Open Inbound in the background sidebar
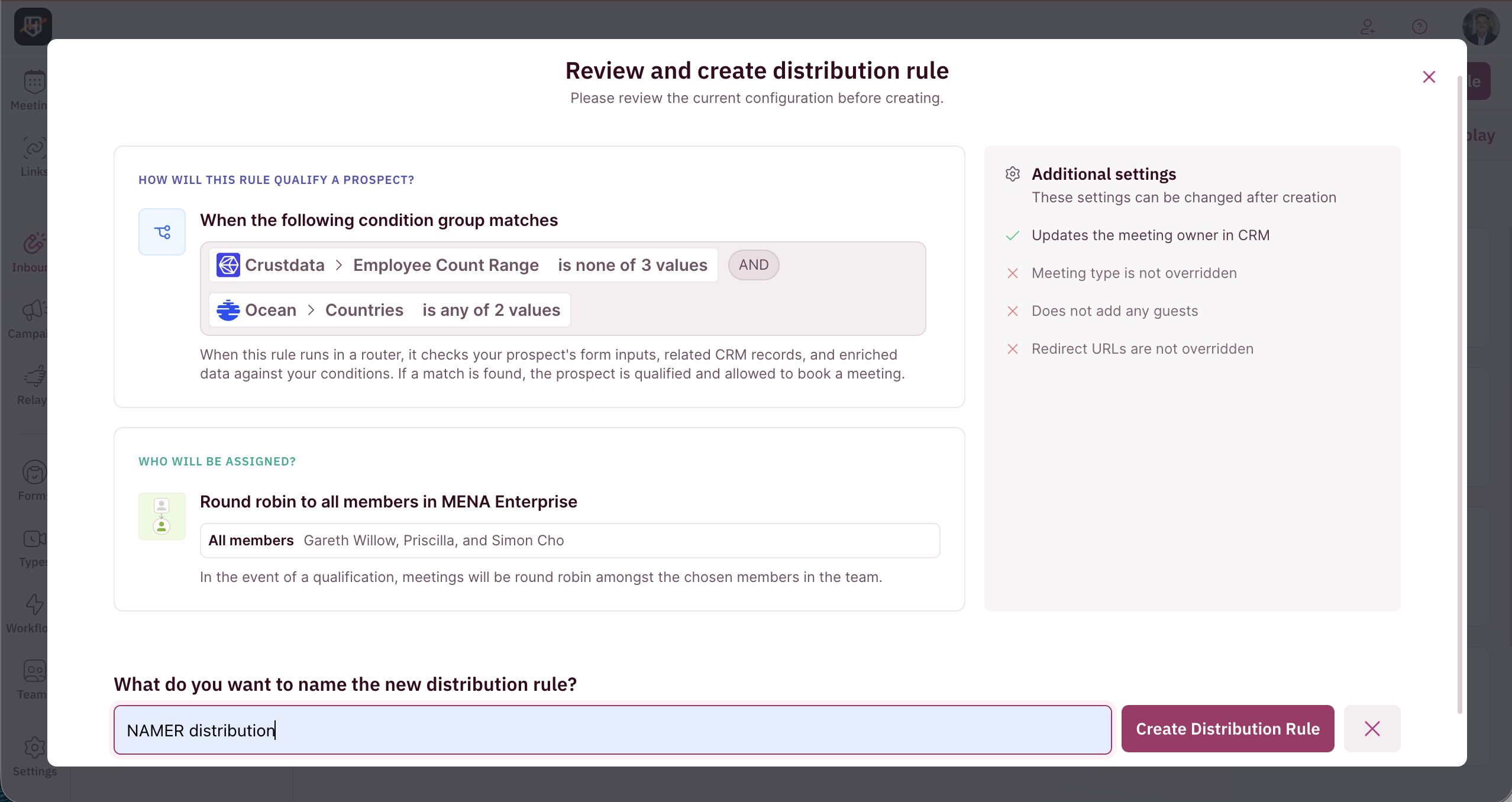The image size is (1512, 802). click(30, 252)
